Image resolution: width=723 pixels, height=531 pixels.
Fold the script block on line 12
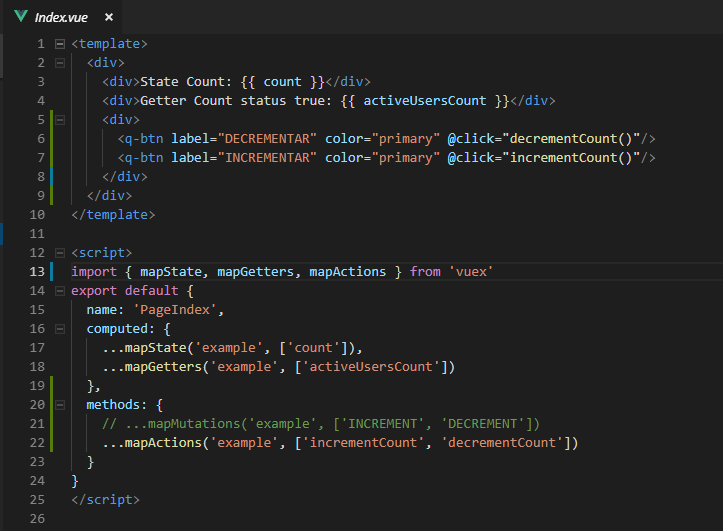(x=61, y=253)
